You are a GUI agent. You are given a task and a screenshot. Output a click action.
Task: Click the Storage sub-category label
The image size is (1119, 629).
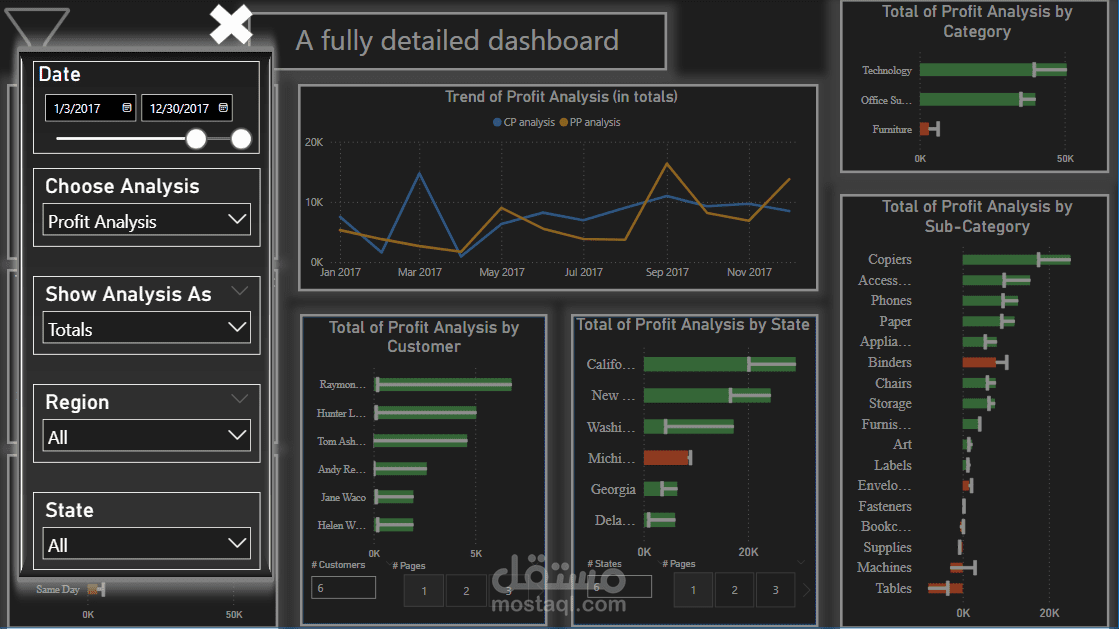coord(890,403)
